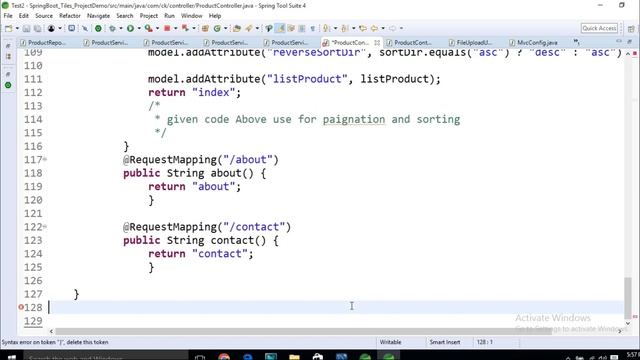Click the red Stop/terminate icon
This screenshot has width=640, height=360.
167,28
